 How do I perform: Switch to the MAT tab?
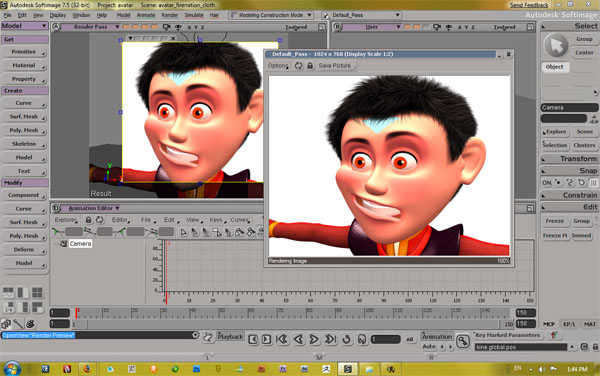pos(589,324)
